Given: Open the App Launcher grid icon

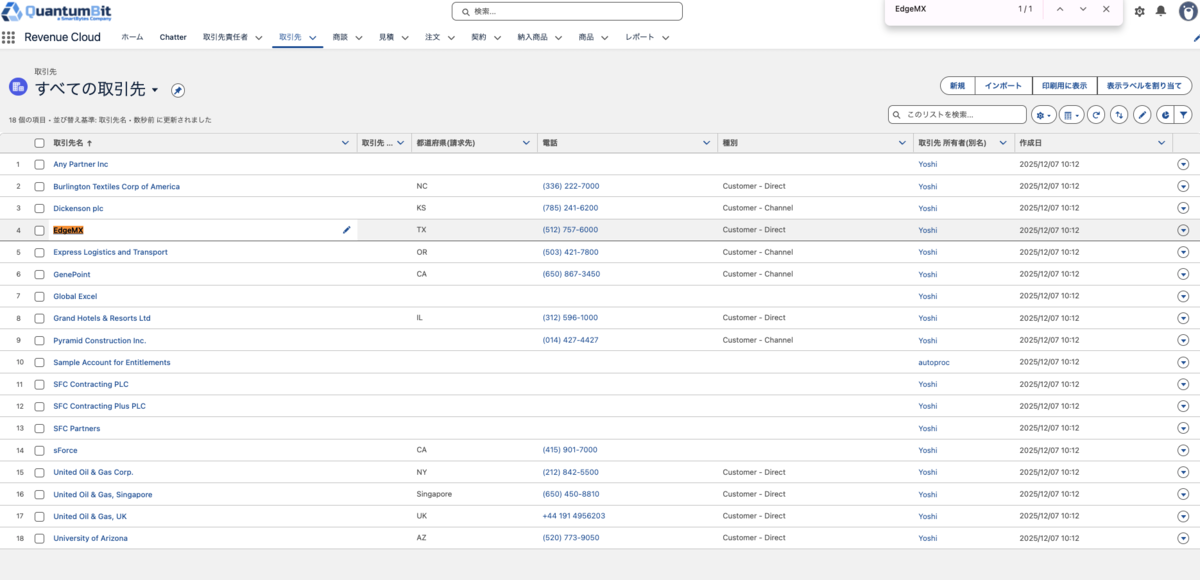Looking at the screenshot, I should point(9,37).
